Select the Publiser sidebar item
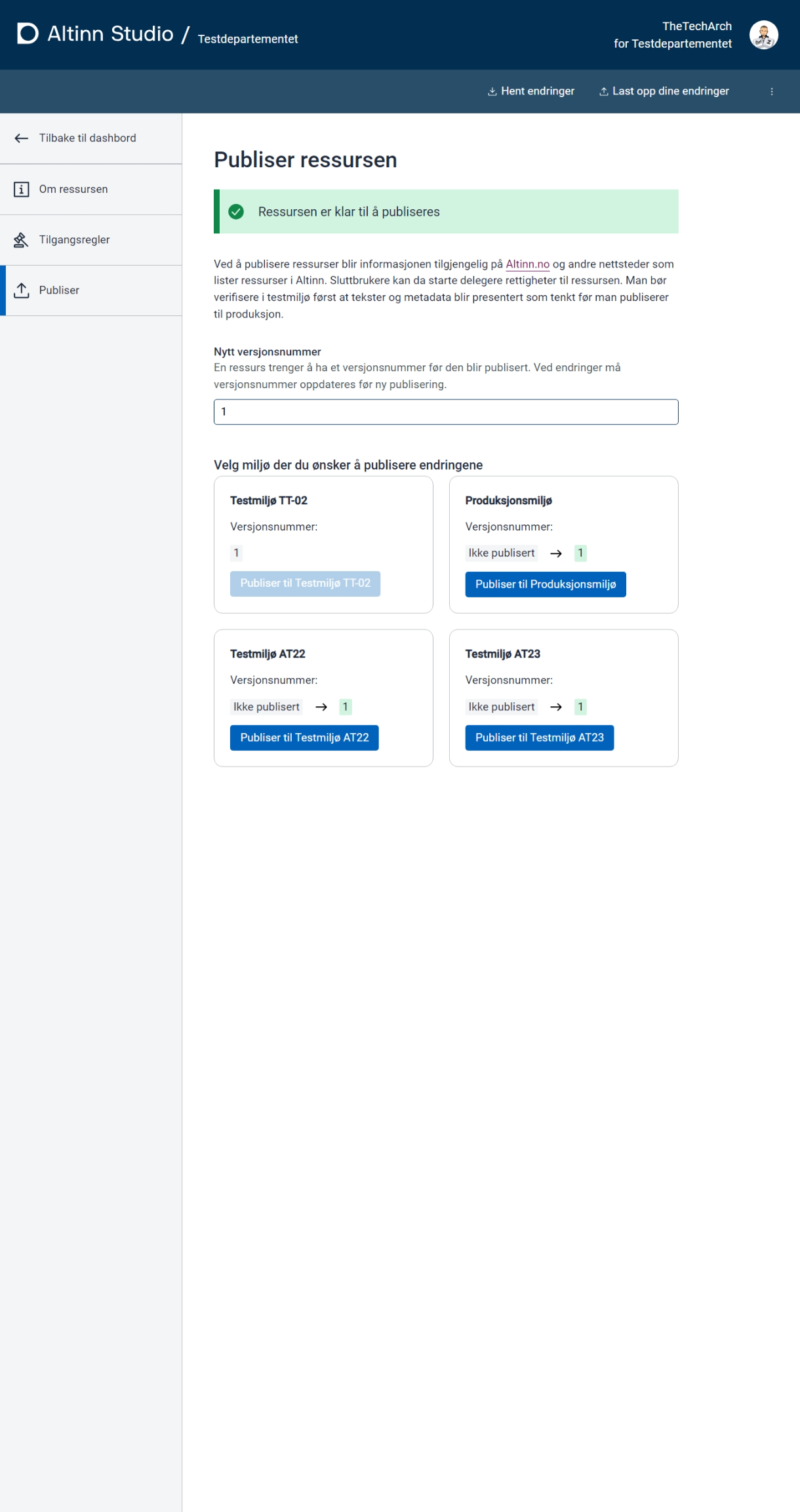800x1512 pixels. click(59, 290)
